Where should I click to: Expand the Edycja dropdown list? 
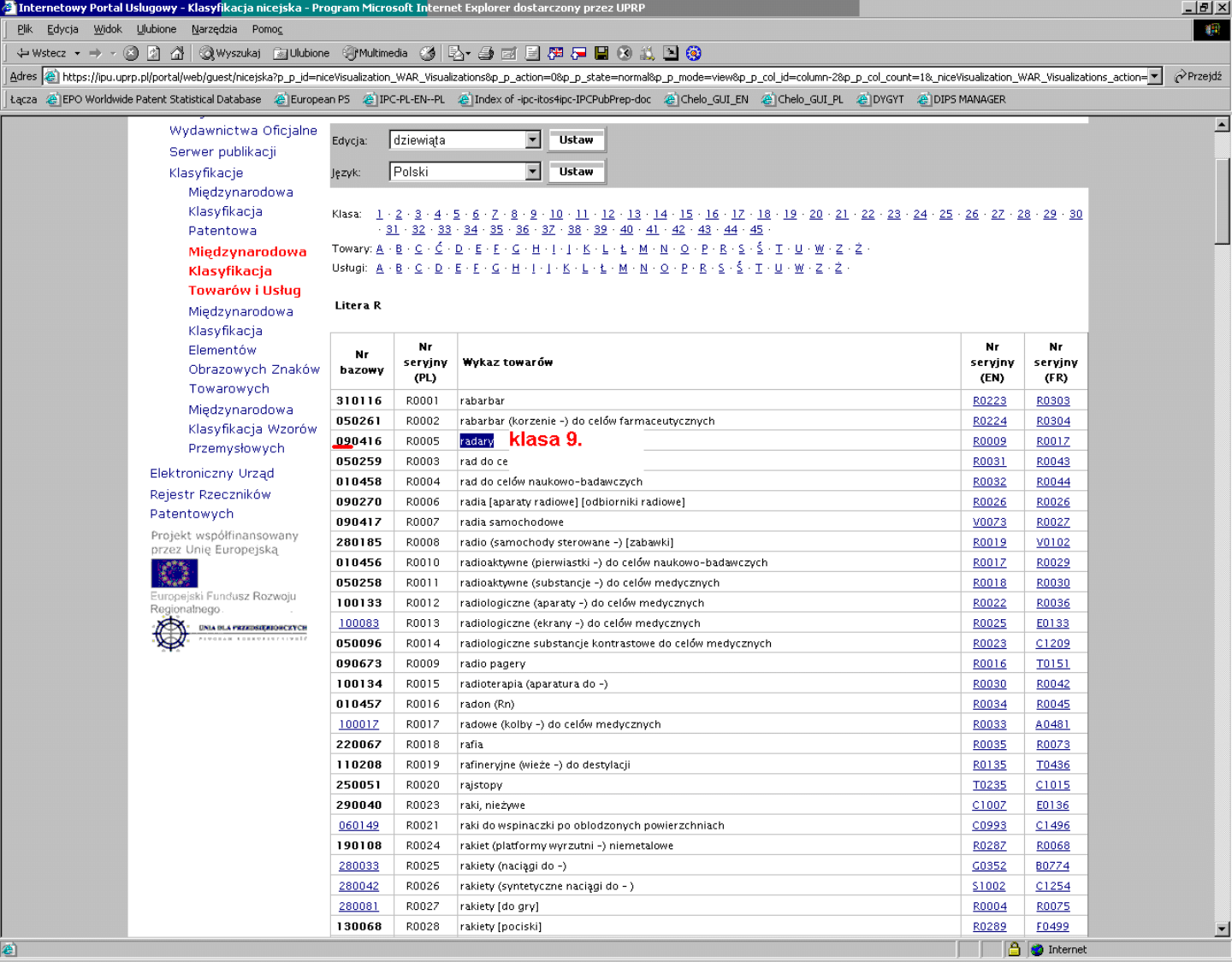point(532,140)
